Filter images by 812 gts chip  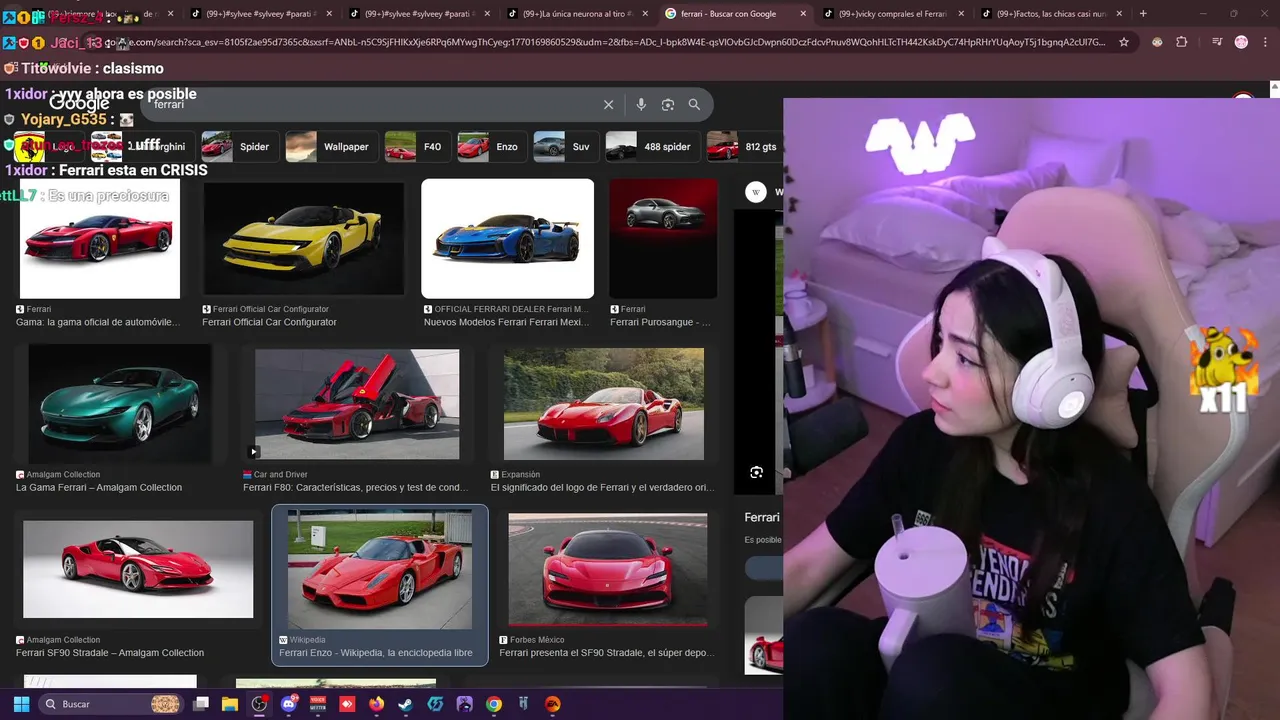[743, 147]
